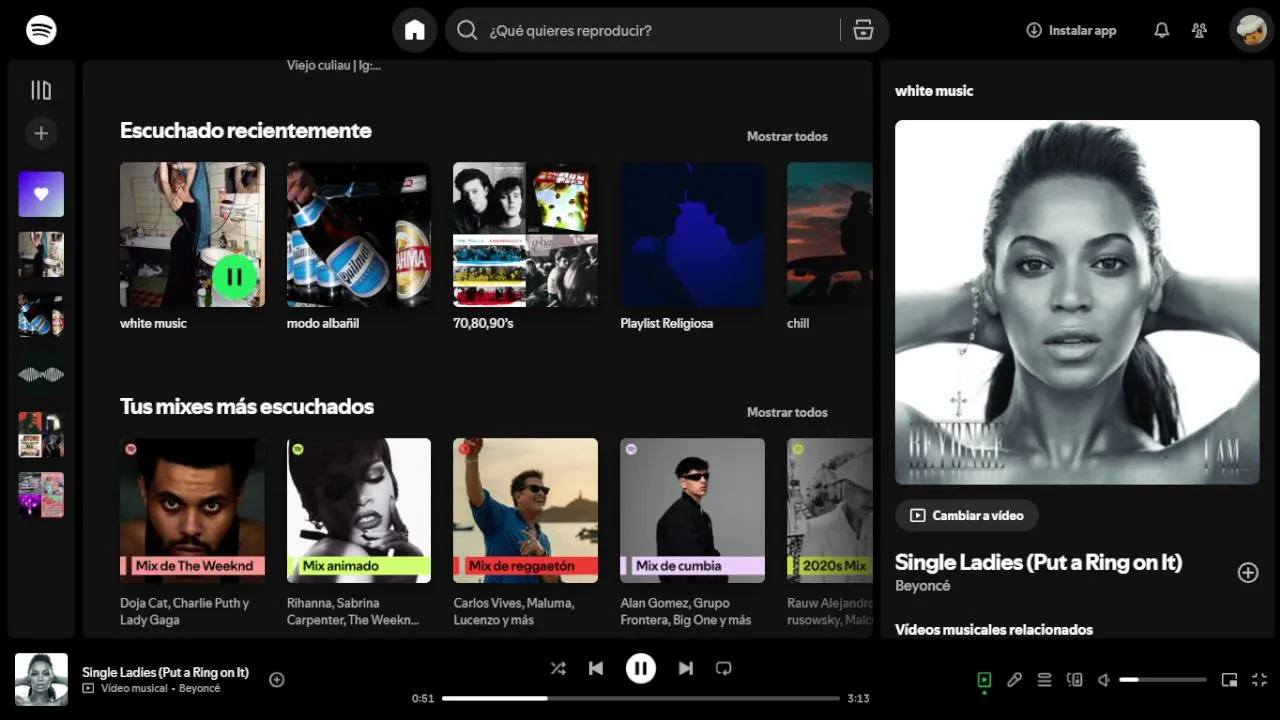Create a new playlist with plus icon
Viewport: 1280px width, 720px height.
pos(41,133)
